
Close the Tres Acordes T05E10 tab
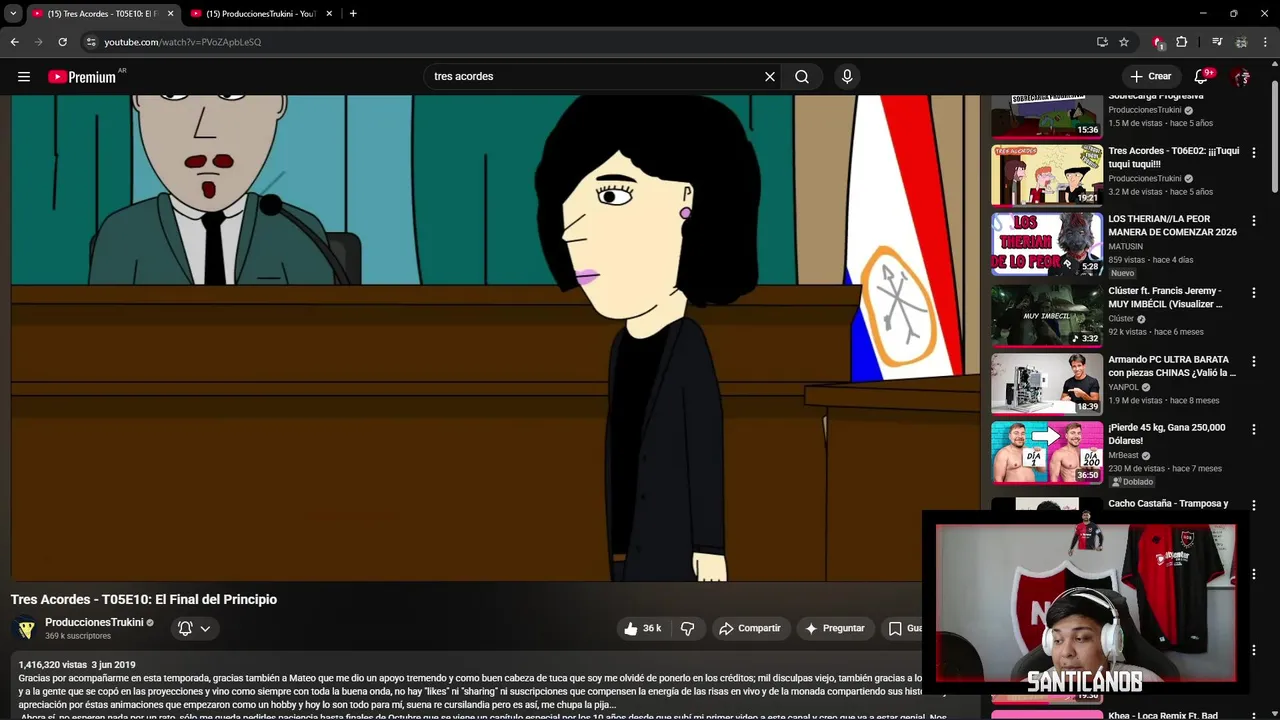(x=170, y=14)
